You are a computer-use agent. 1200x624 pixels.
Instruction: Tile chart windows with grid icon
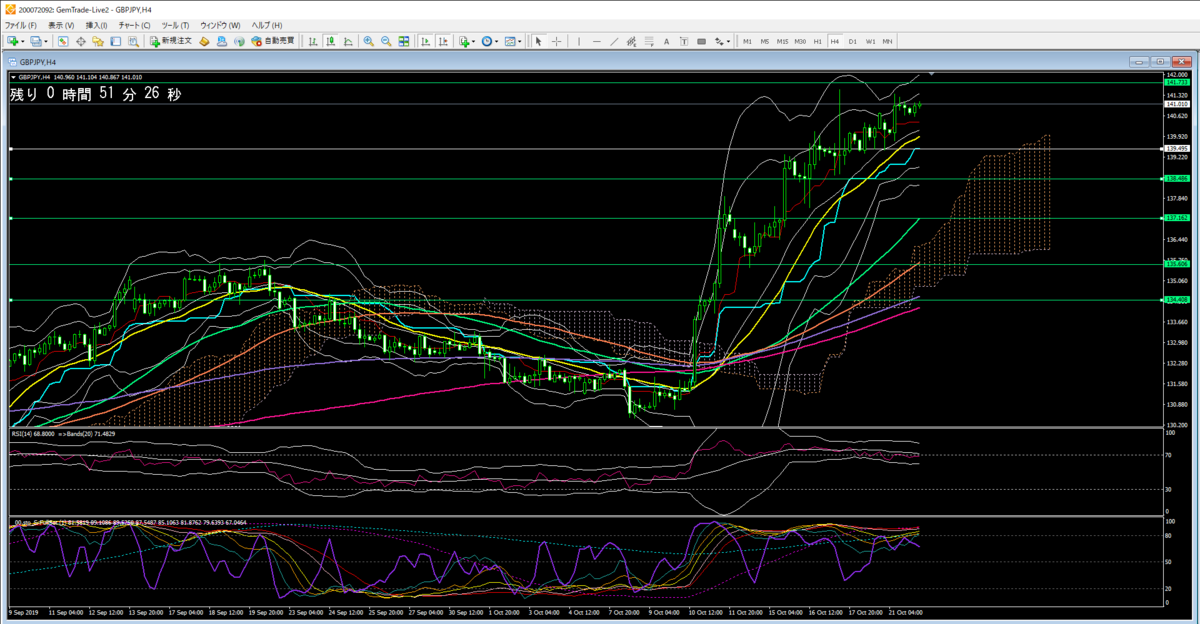pos(403,41)
